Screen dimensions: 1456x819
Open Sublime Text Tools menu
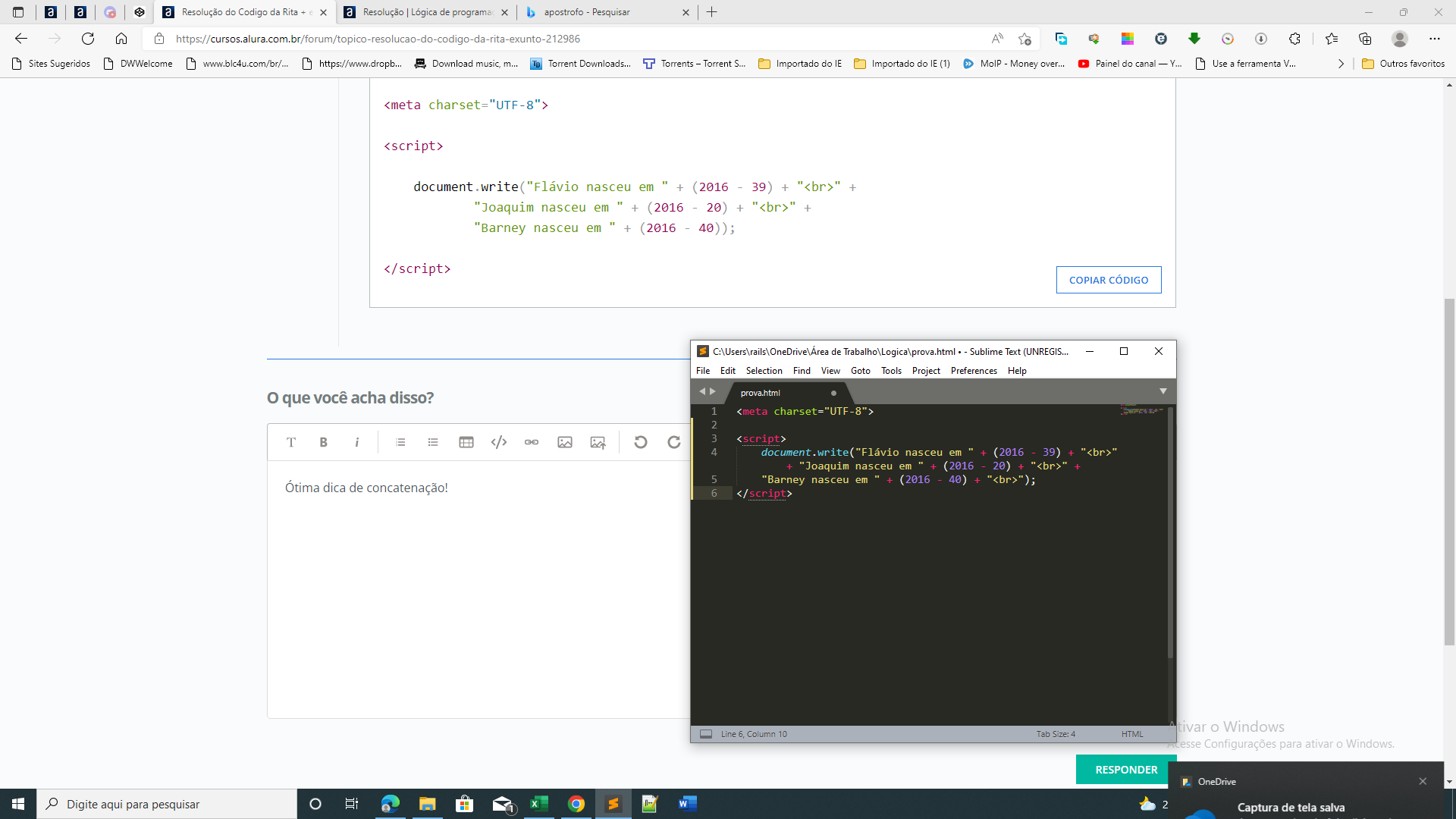pos(891,371)
